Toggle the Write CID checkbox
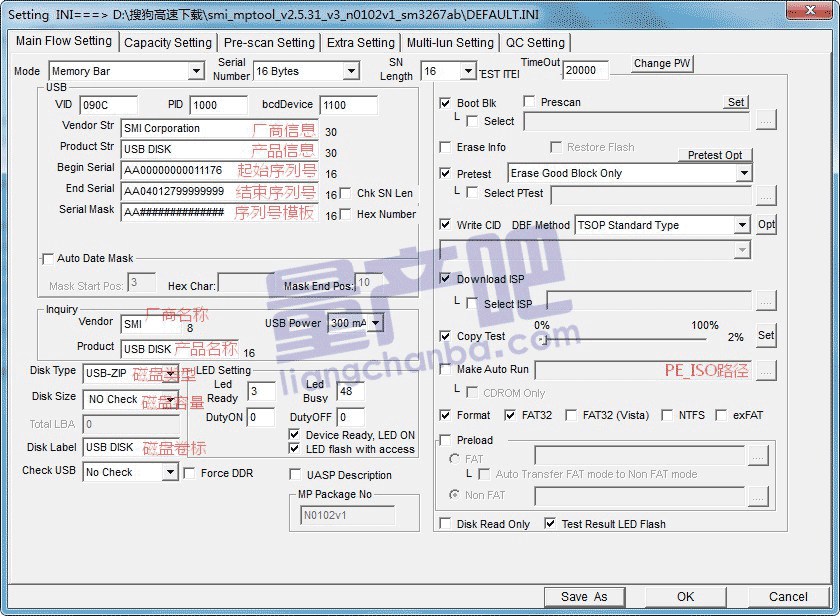This screenshot has height=616, width=840. tap(445, 224)
